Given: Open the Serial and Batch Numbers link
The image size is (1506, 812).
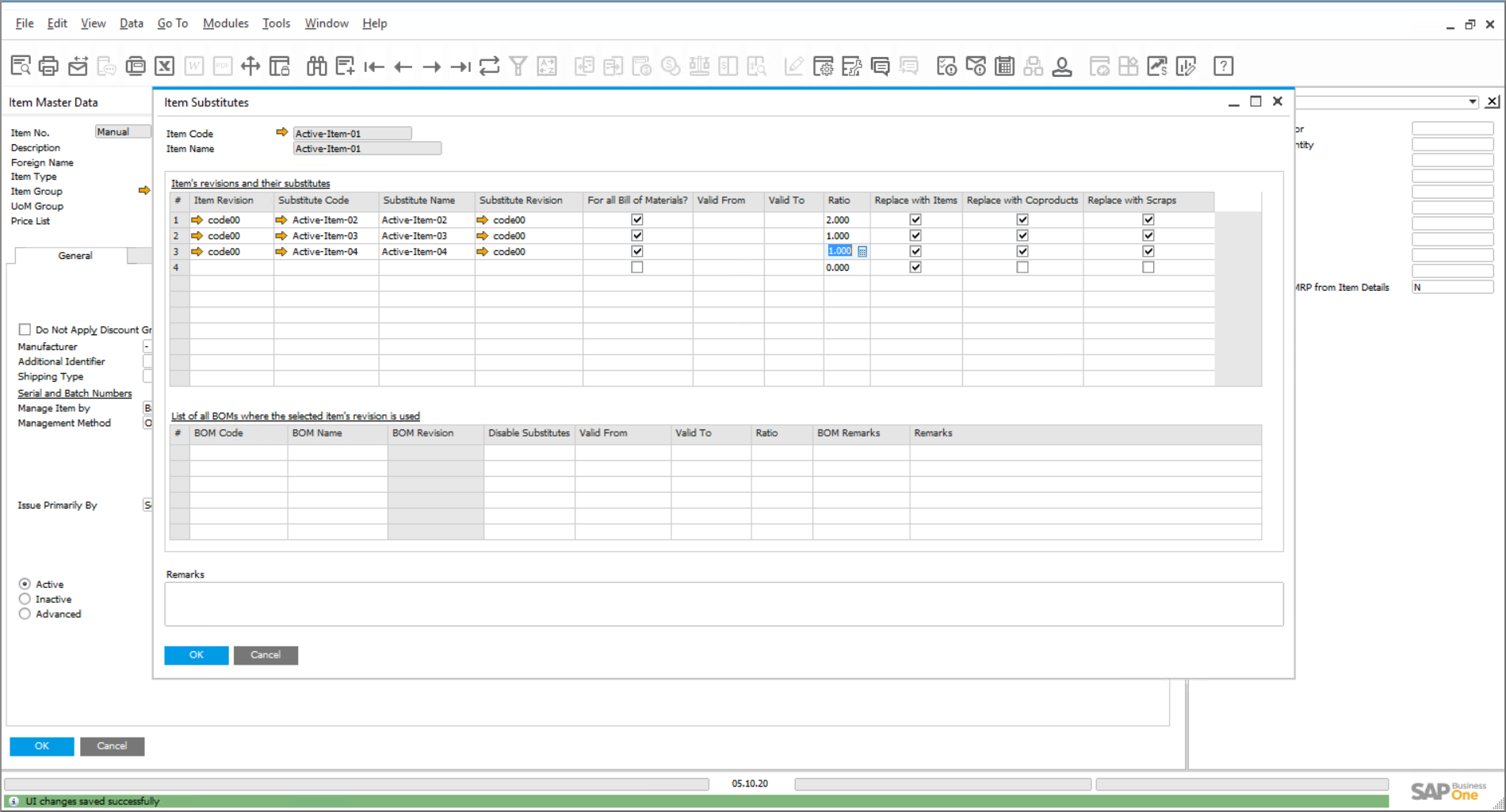Looking at the screenshot, I should point(75,394).
